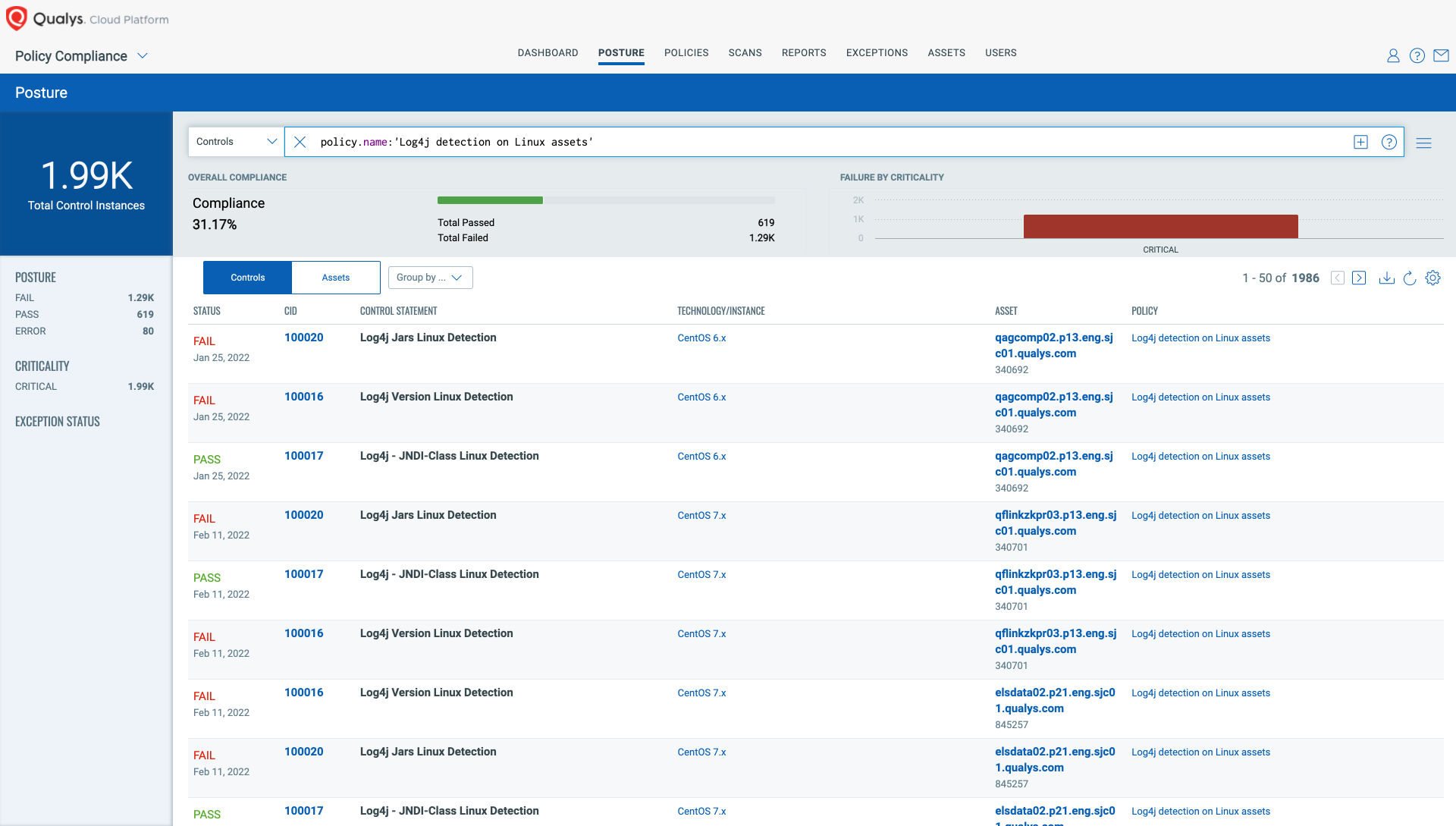This screenshot has width=1456, height=826.
Task: Click the back pagination arrow icon
Action: coord(1337,277)
